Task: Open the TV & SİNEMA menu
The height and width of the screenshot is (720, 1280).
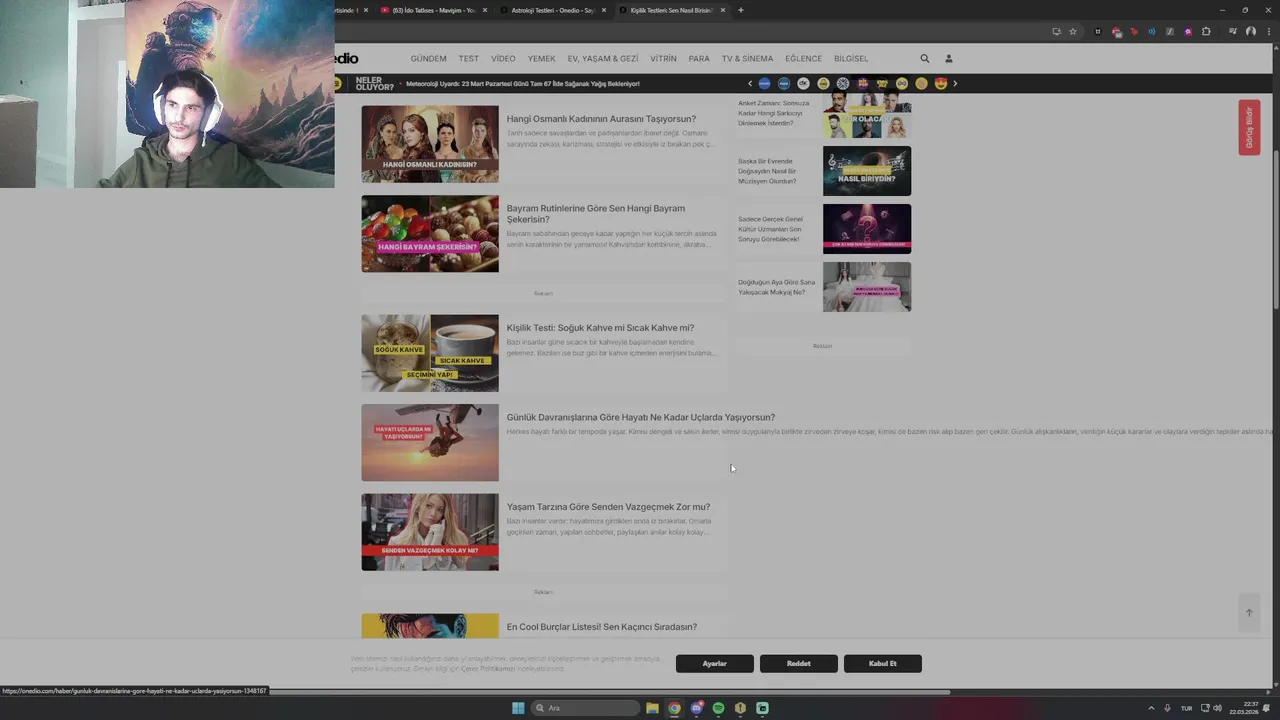Action: pyautogui.click(x=747, y=59)
